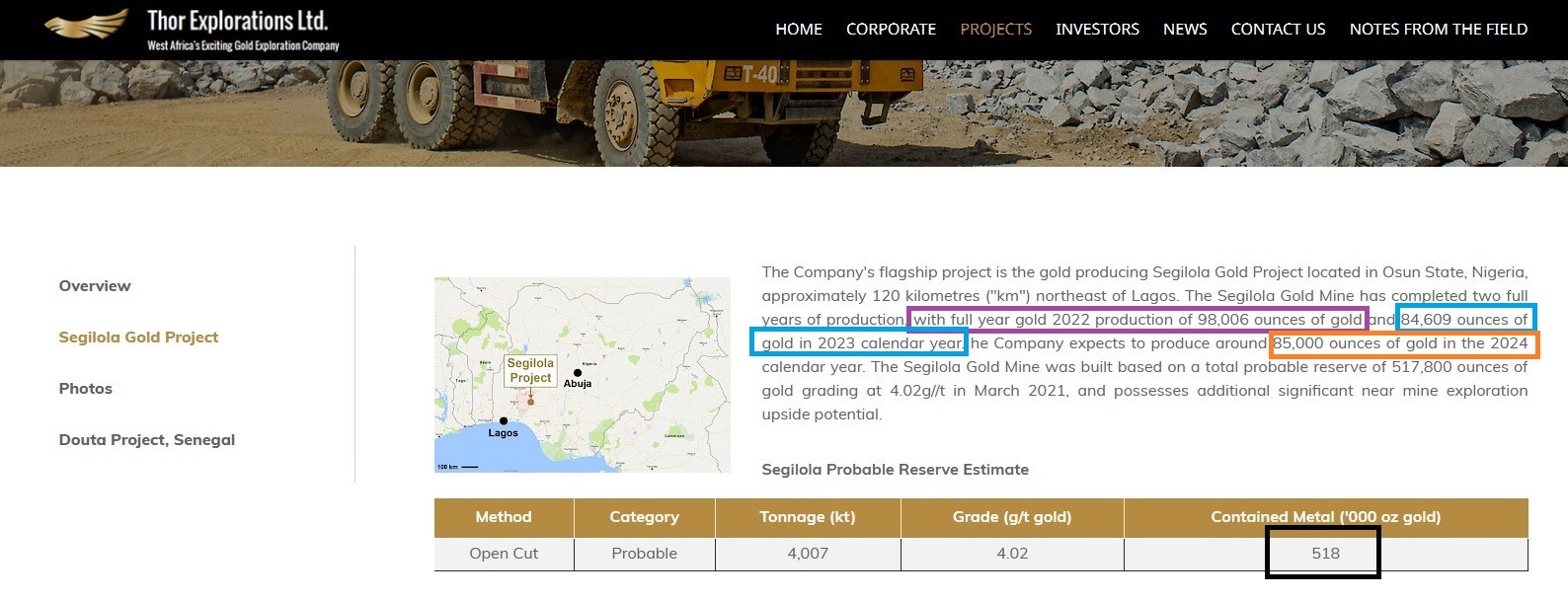Go to the HOME page
Viewport: 1568px width, 601px height.
point(799,30)
